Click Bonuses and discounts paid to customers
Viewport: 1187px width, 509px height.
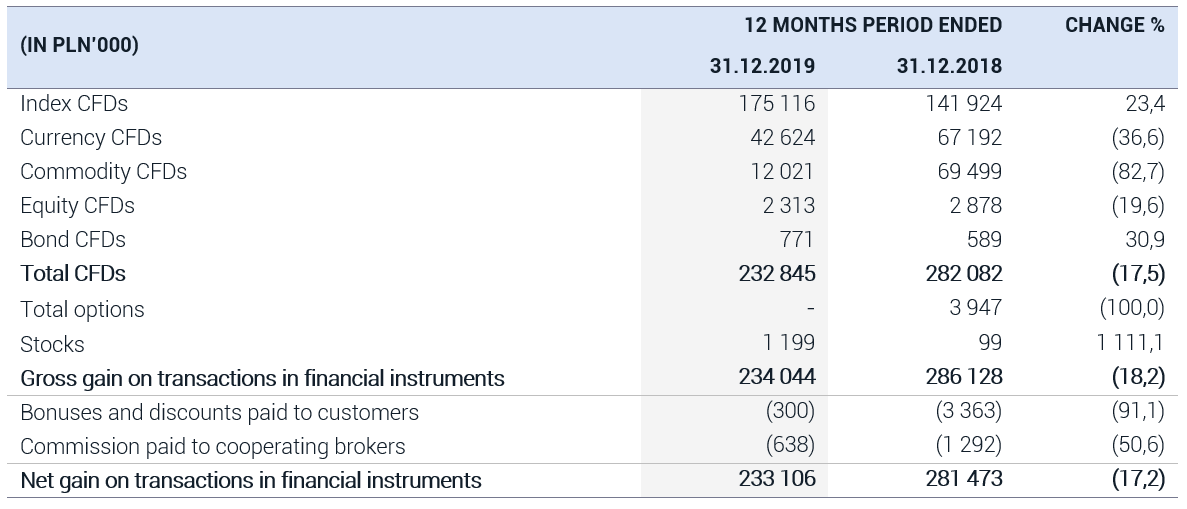pyautogui.click(x=220, y=412)
